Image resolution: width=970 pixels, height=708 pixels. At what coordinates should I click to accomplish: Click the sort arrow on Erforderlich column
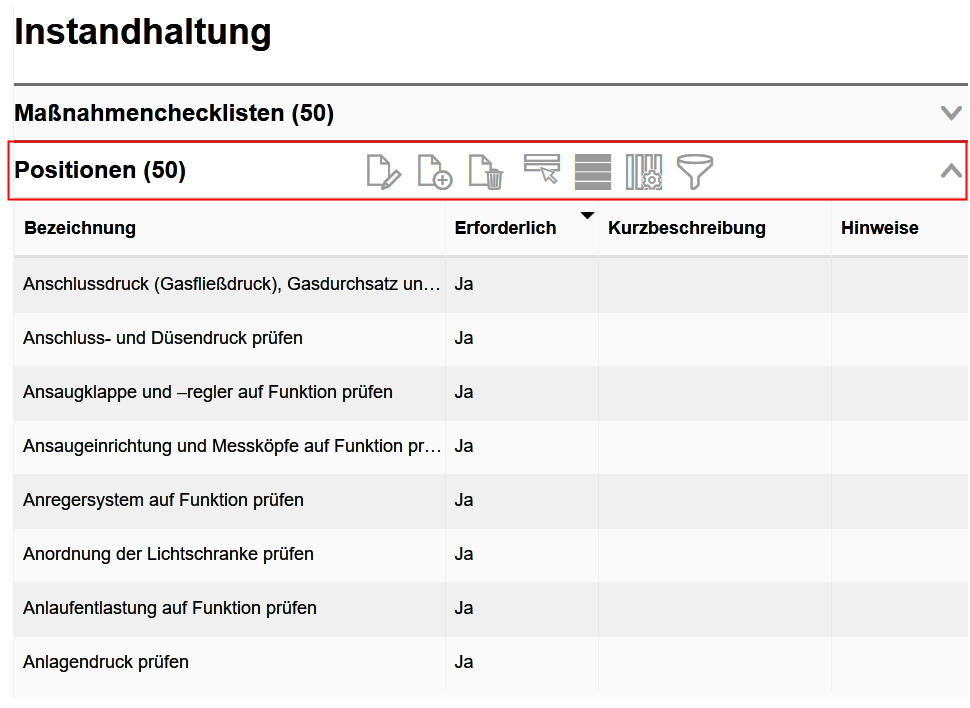(587, 215)
